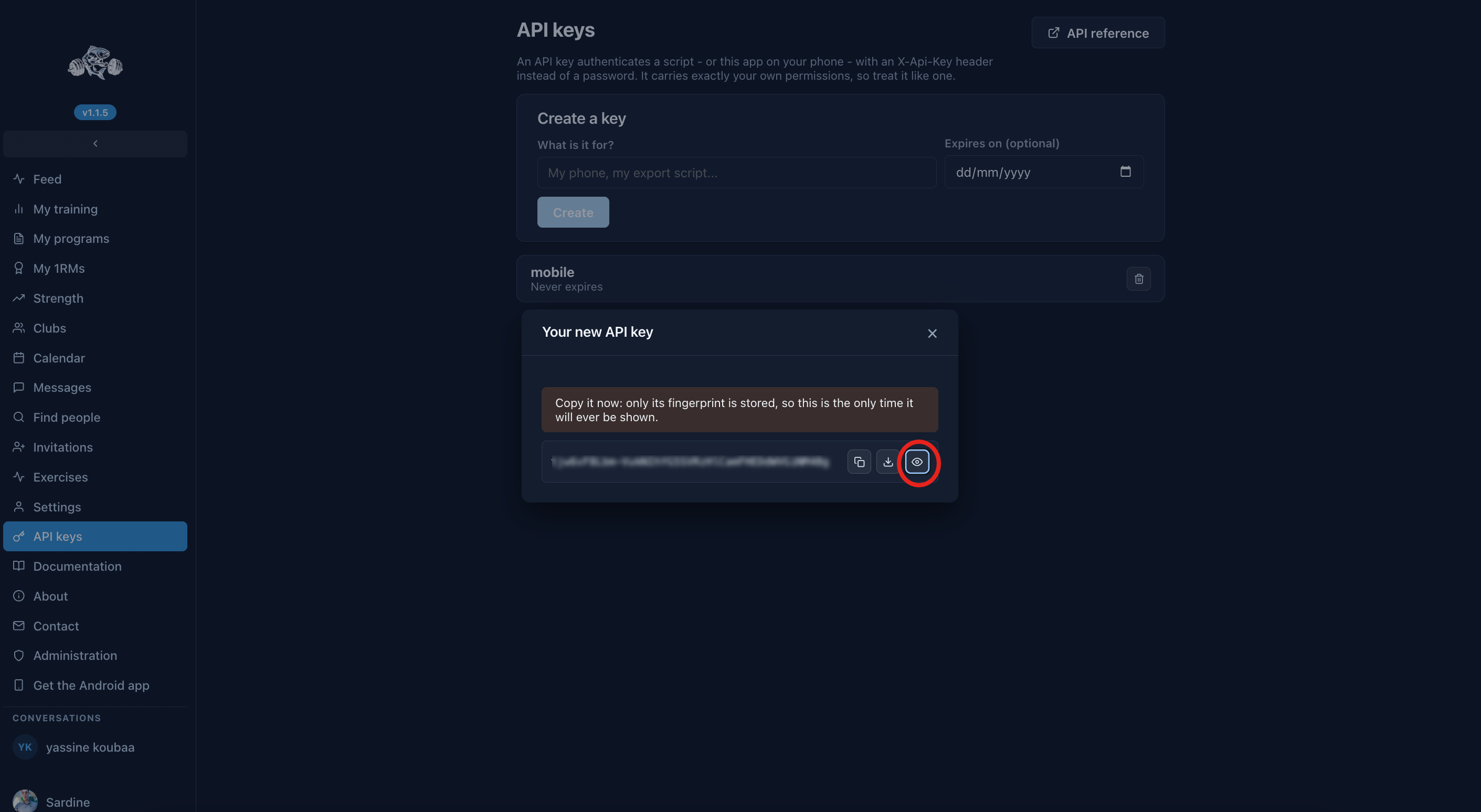The image size is (1481, 812).
Task: Open My programs
Action: click(95, 239)
